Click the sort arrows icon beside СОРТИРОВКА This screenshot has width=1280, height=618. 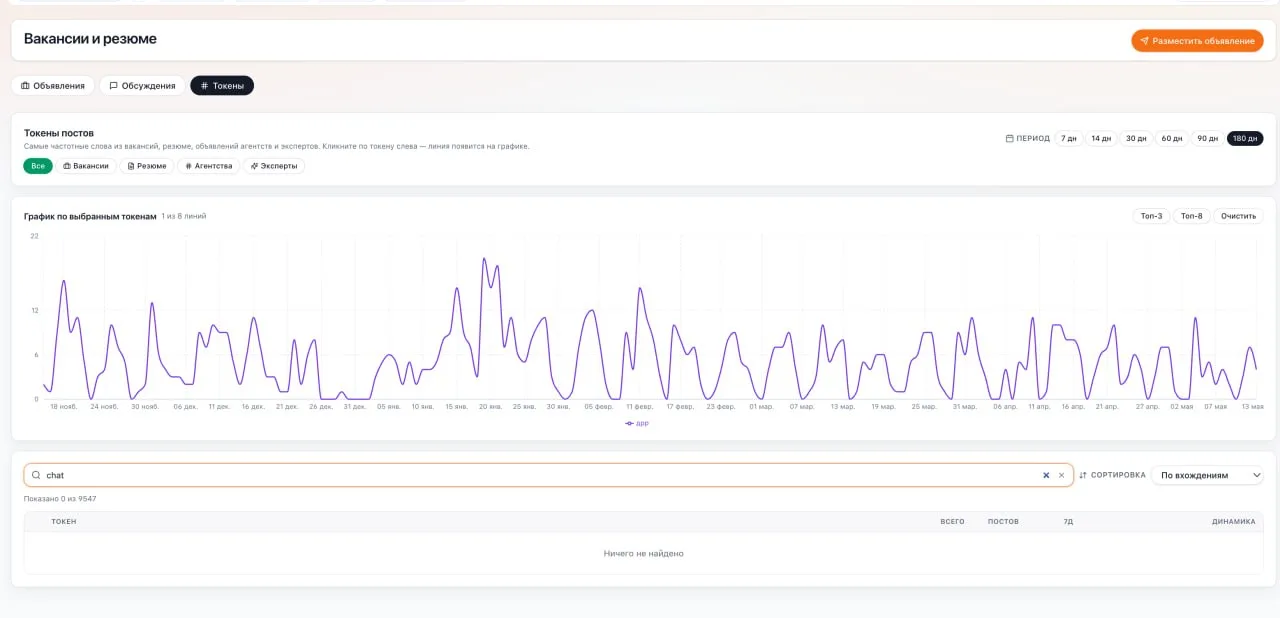(x=1083, y=475)
